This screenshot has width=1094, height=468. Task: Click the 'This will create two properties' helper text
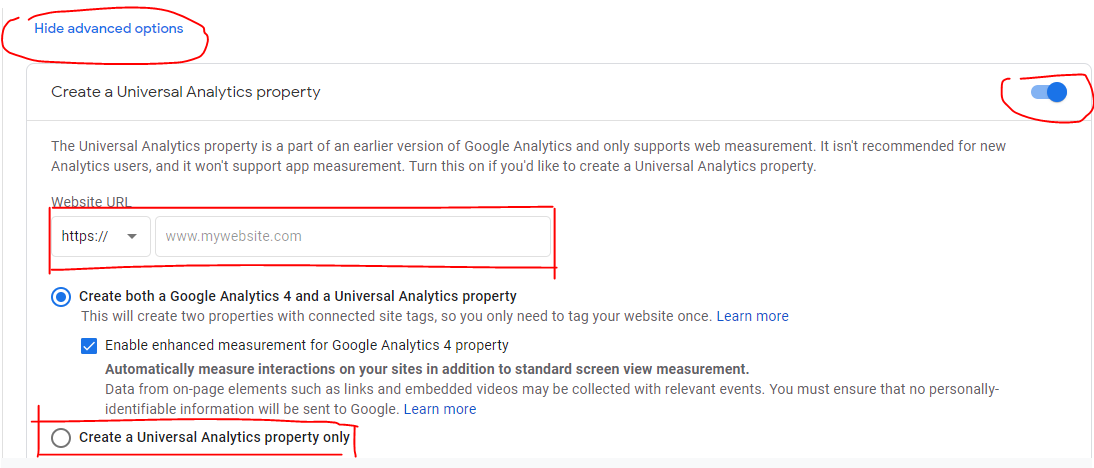(396, 317)
